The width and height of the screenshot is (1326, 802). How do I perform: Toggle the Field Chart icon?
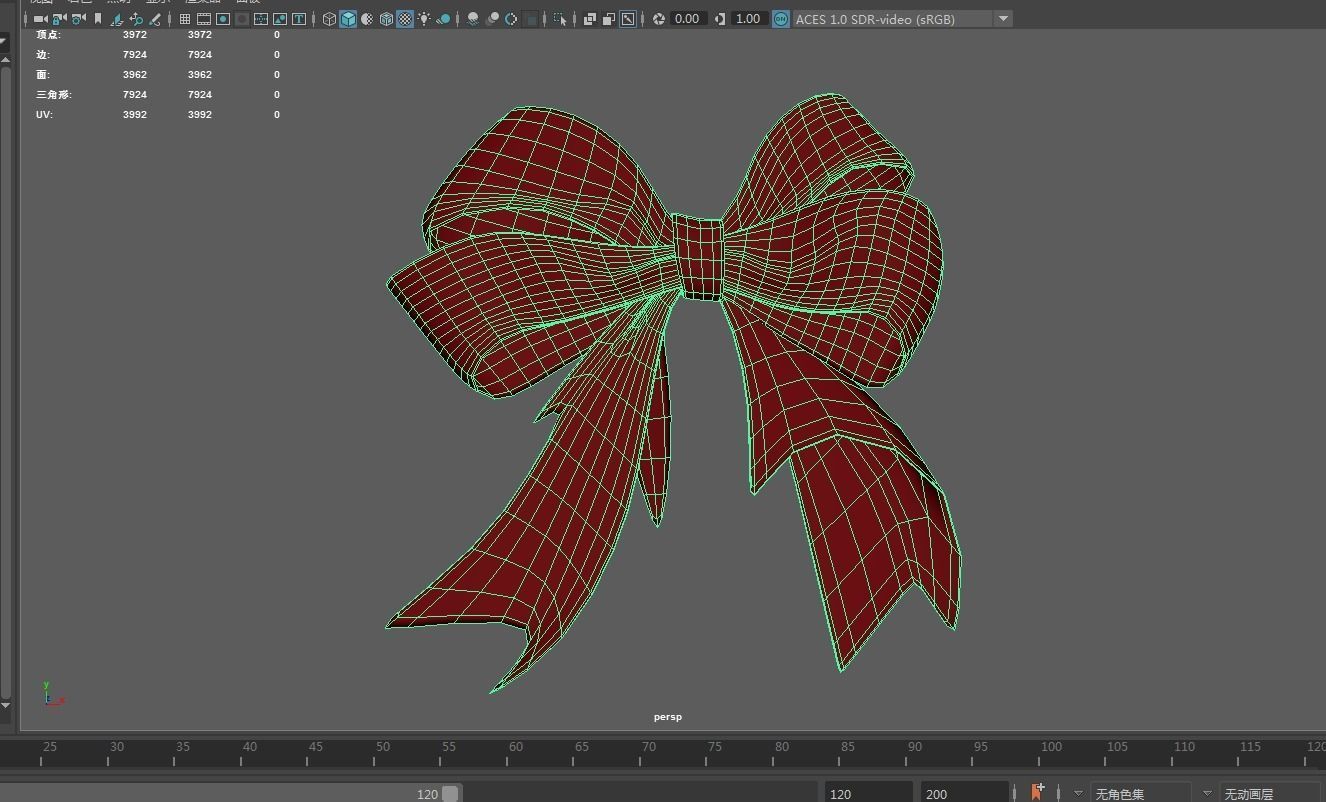coord(261,19)
